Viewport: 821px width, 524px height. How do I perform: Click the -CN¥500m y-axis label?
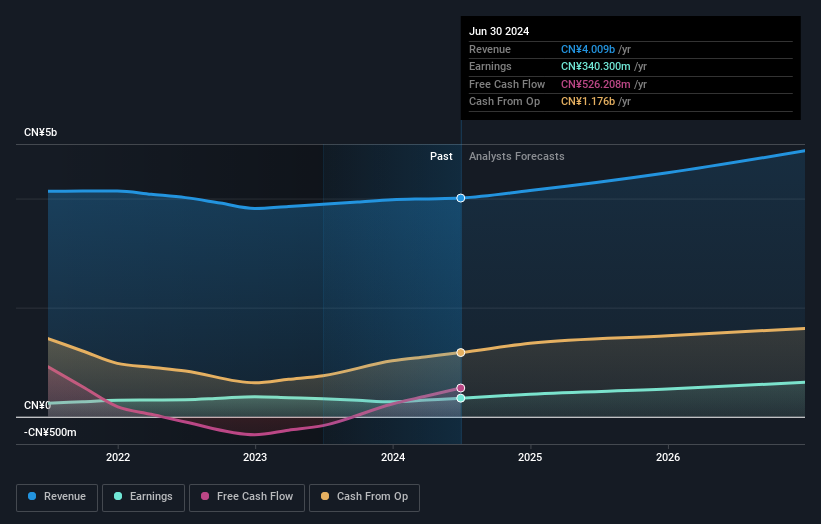pos(50,432)
